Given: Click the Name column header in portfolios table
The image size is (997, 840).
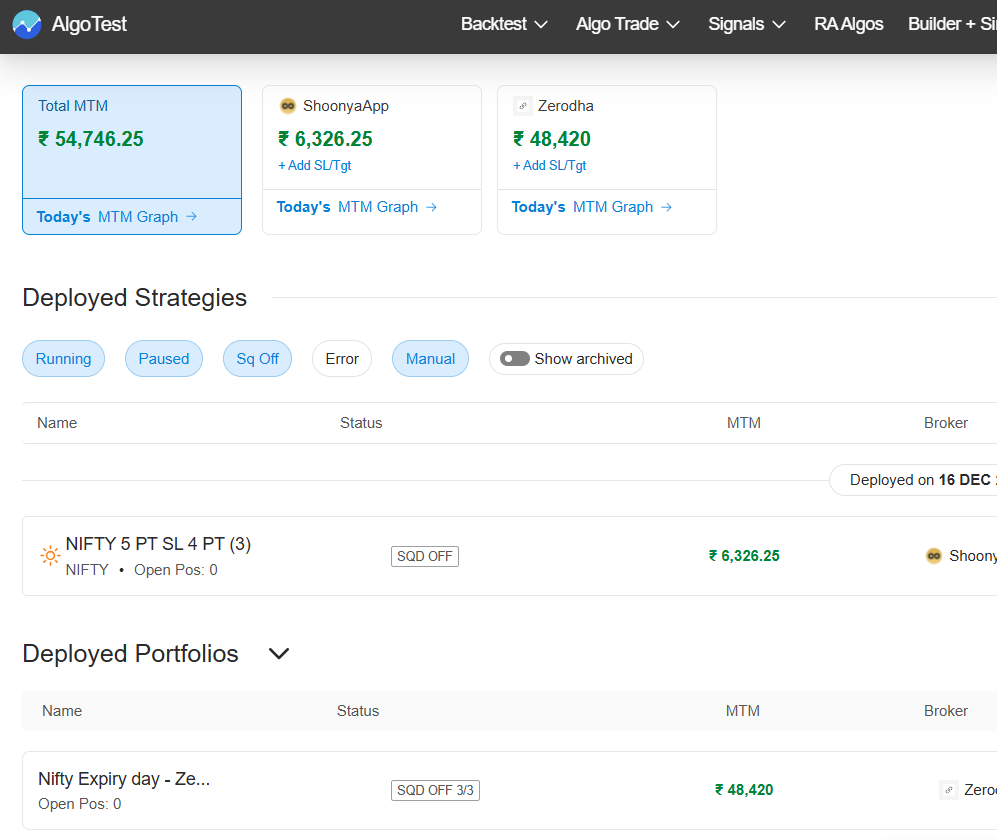Looking at the screenshot, I should point(62,711).
